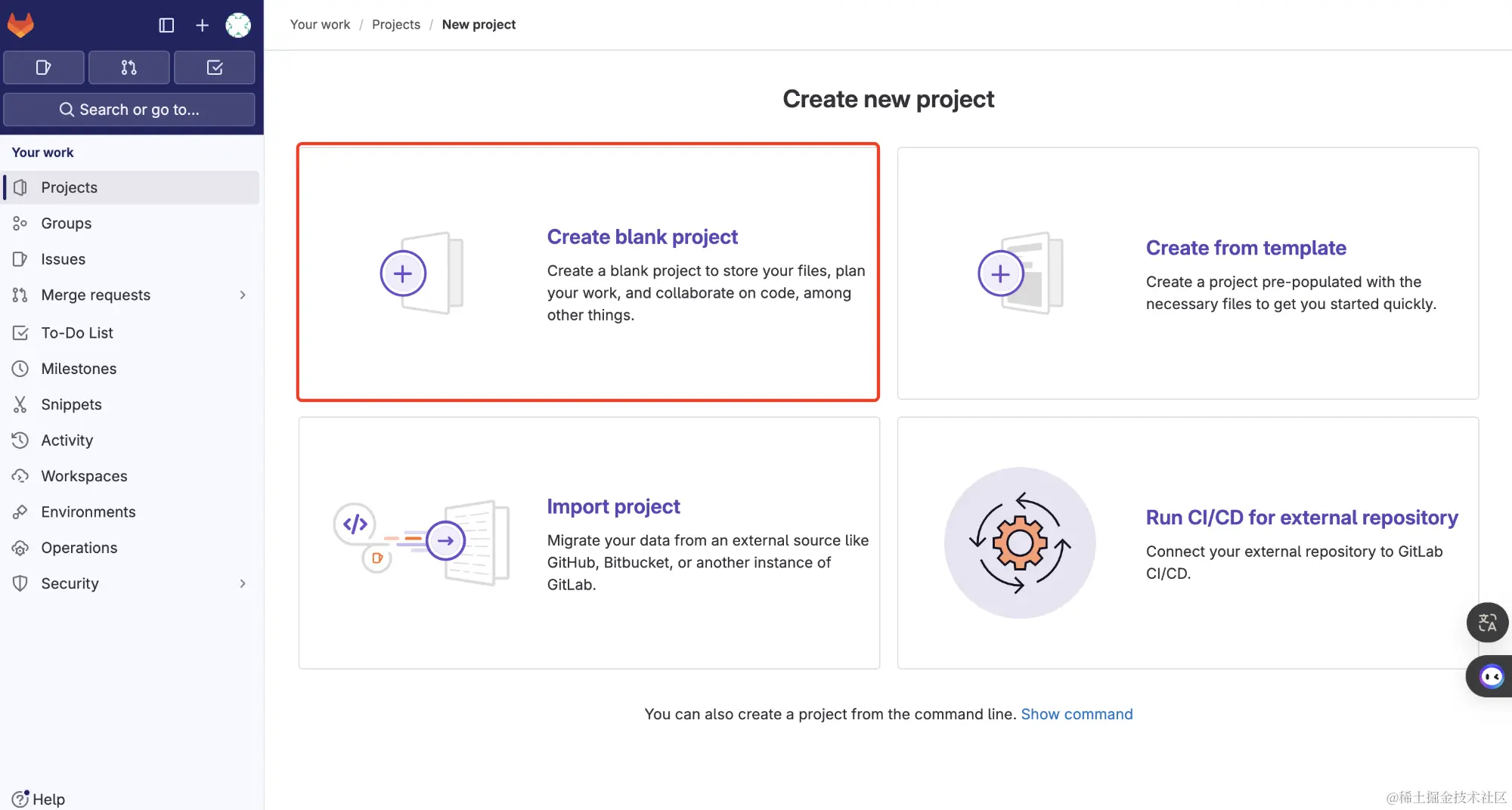Open the plus create-new menu
1512x810 pixels.
(x=202, y=25)
